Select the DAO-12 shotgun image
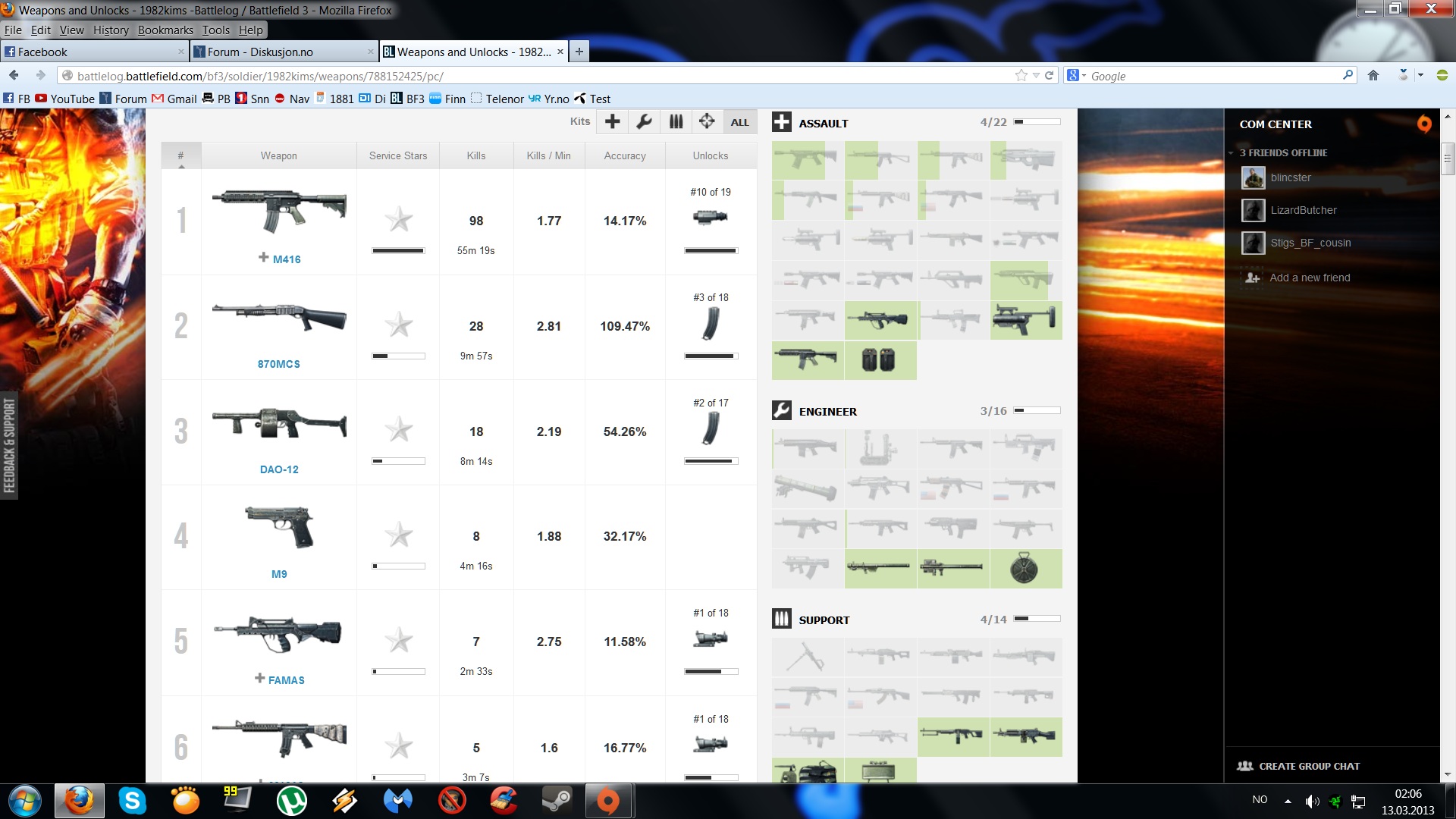This screenshot has width=1456, height=819. pyautogui.click(x=279, y=423)
